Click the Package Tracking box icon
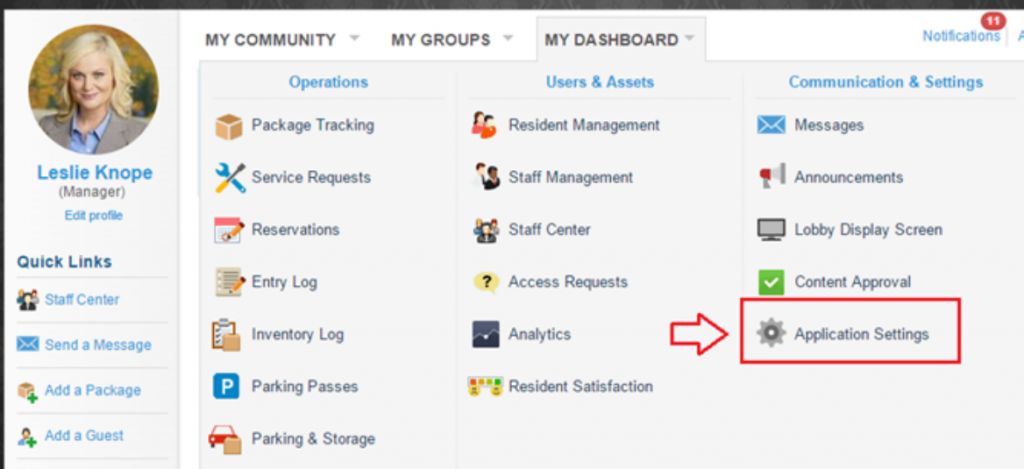1024x469 pixels. [x=229, y=127]
